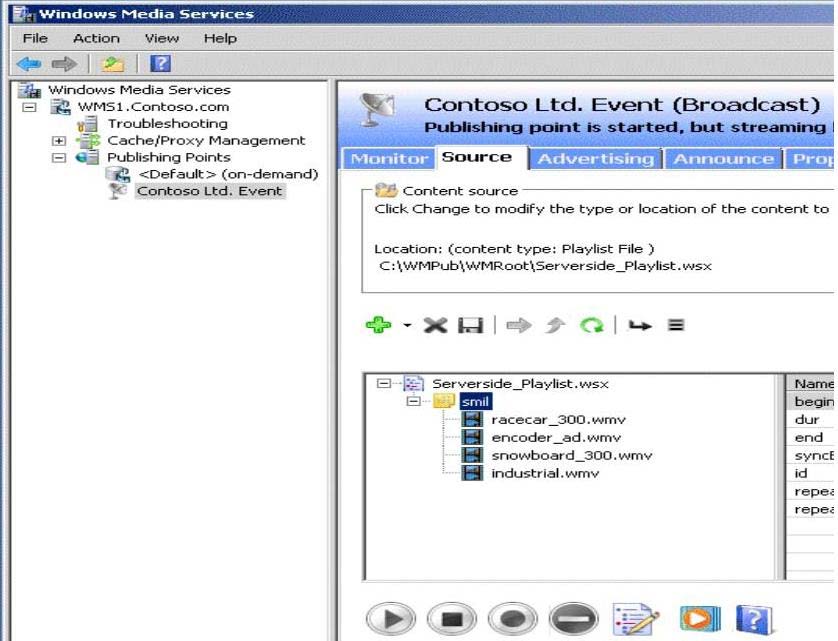Click the Back arrow in the toolbar

tap(29, 64)
